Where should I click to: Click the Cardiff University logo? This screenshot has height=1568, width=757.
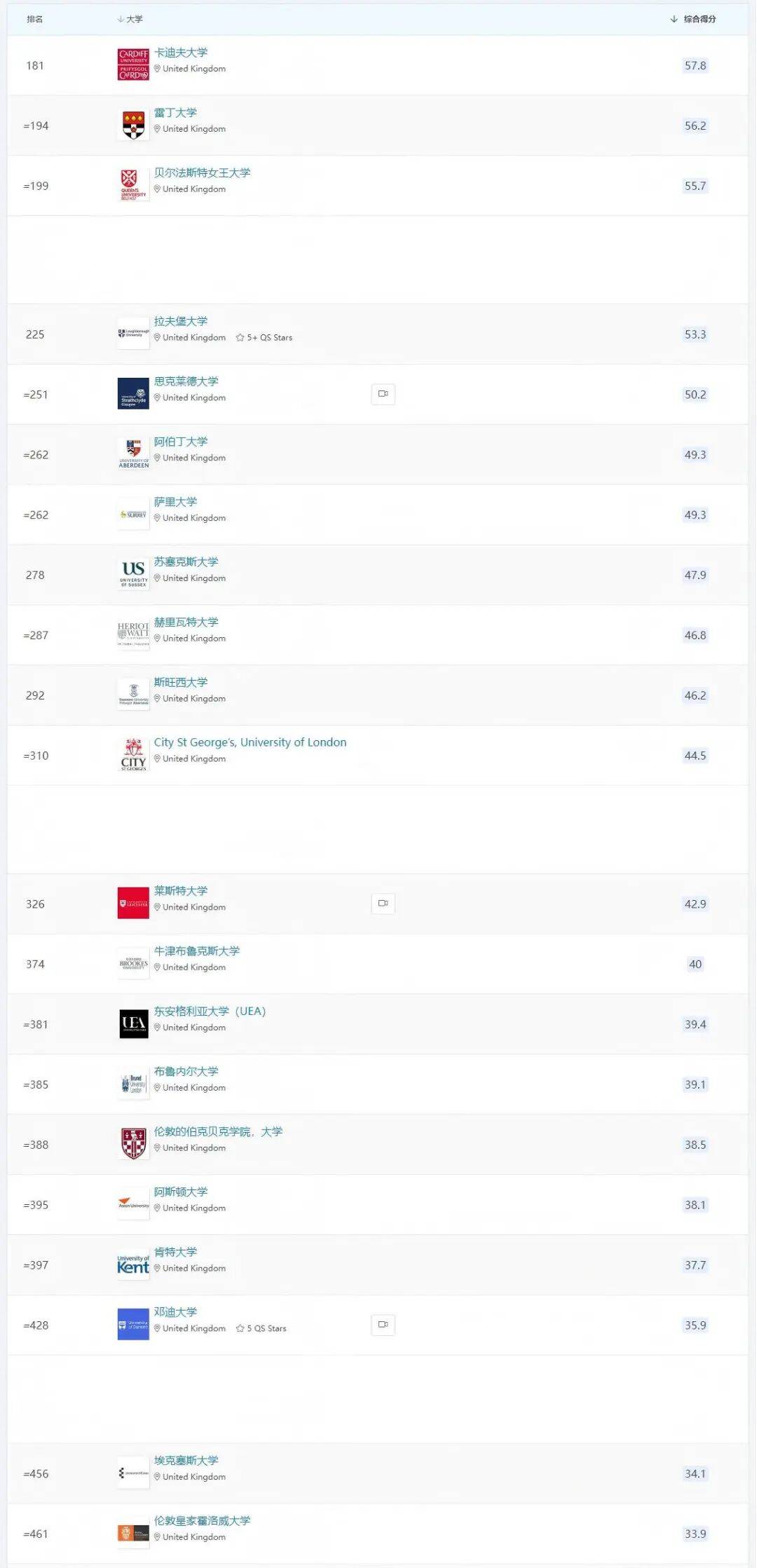click(133, 64)
